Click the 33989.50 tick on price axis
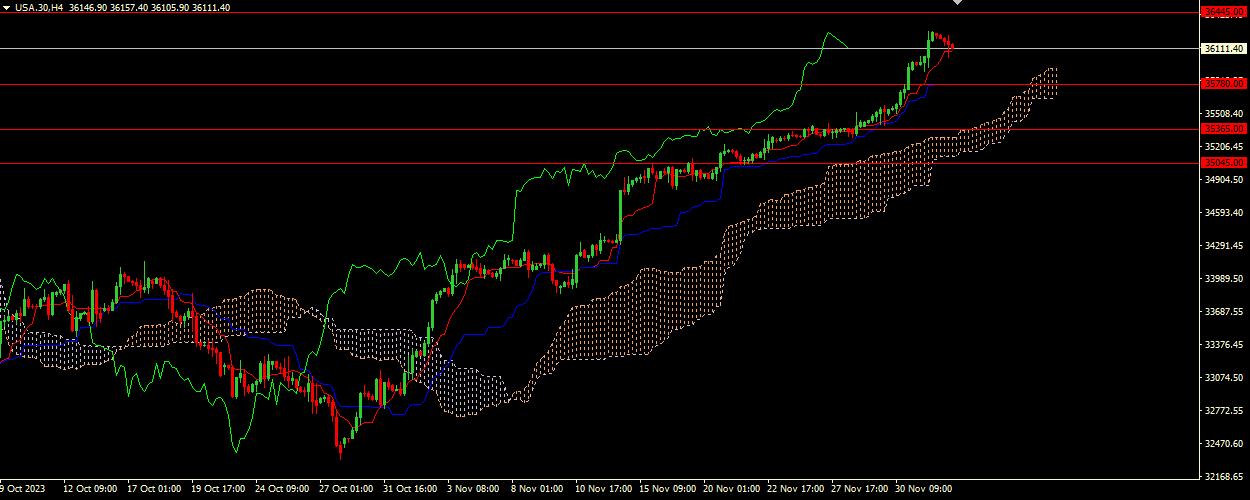The width and height of the screenshot is (1250, 500). coord(1224,279)
